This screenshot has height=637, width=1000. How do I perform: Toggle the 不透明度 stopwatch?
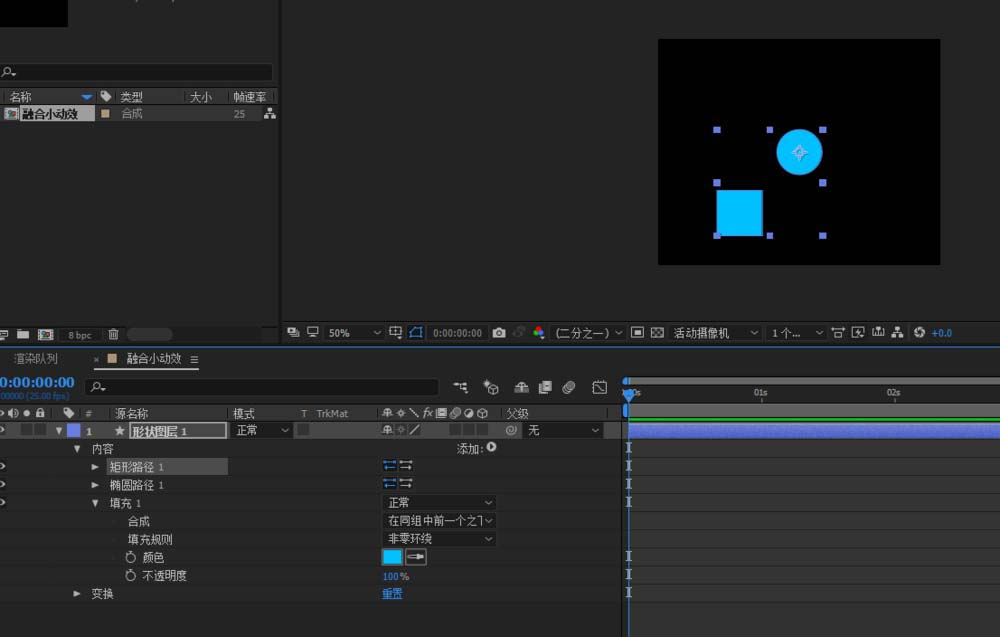130,576
